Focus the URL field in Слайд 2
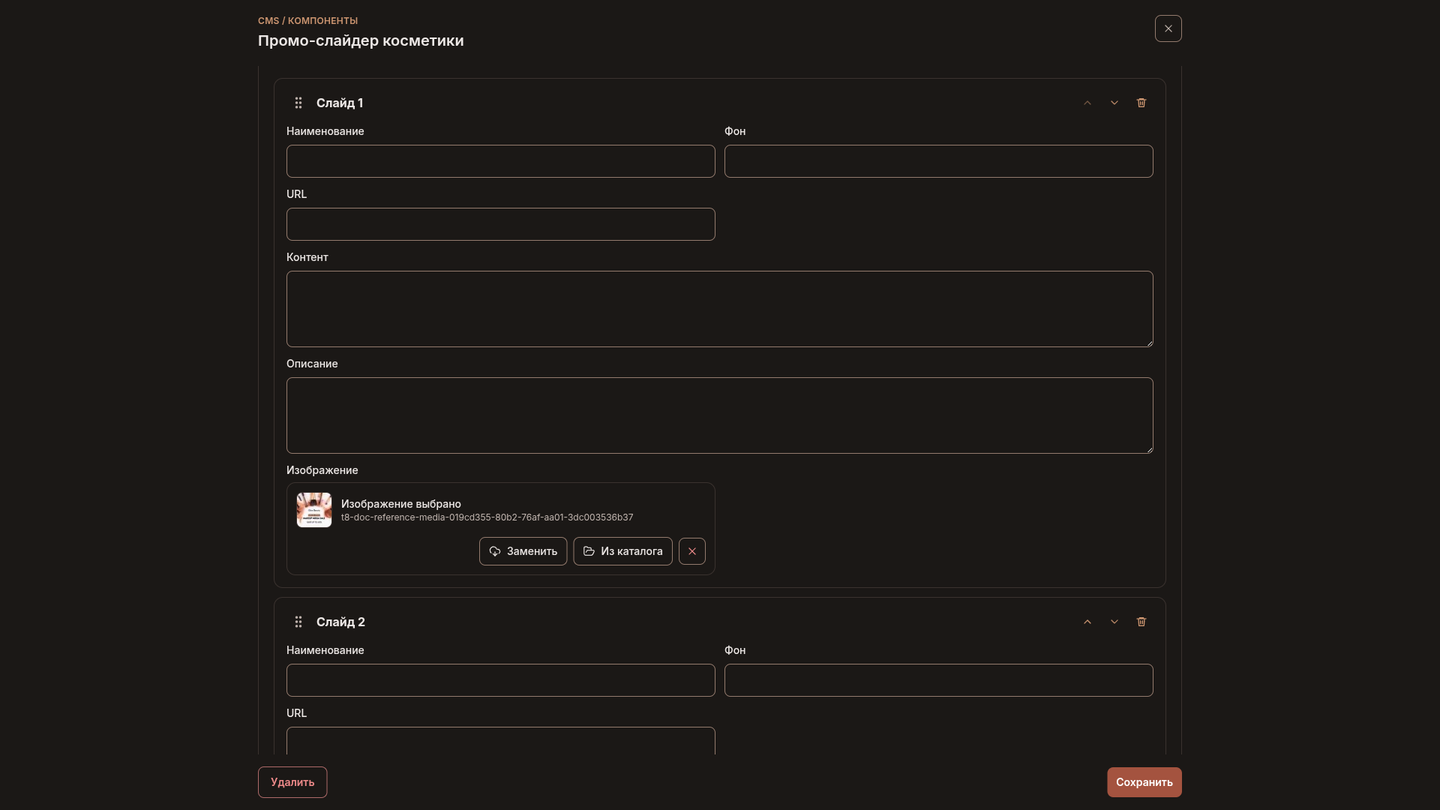Screen dimensions: 1440x810 tap(501, 741)
